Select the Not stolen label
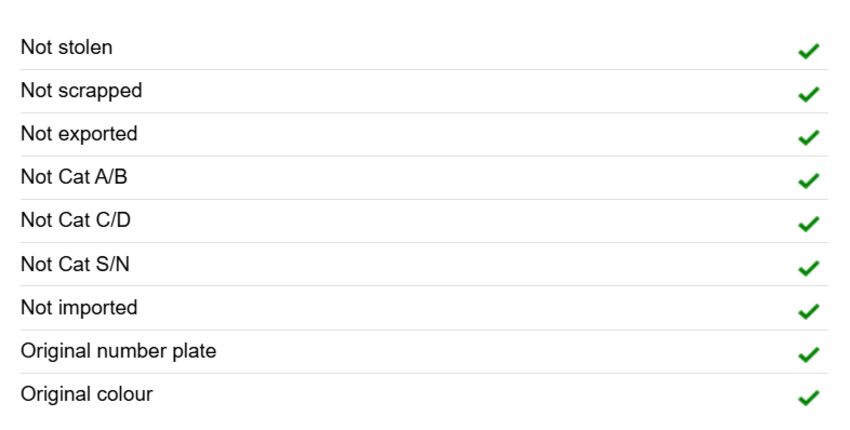Image resolution: width=850 pixels, height=430 pixels. [x=67, y=47]
